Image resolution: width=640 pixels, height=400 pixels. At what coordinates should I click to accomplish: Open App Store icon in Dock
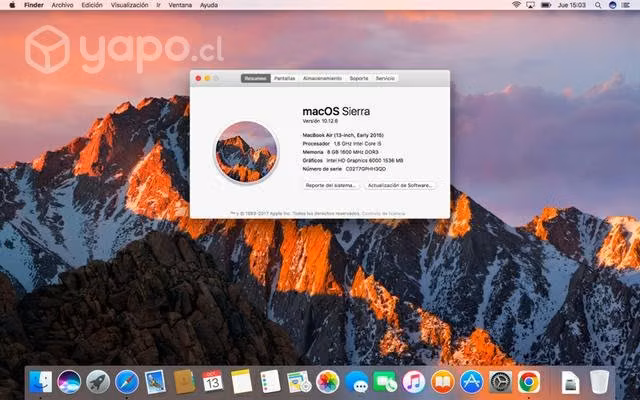pos(471,382)
